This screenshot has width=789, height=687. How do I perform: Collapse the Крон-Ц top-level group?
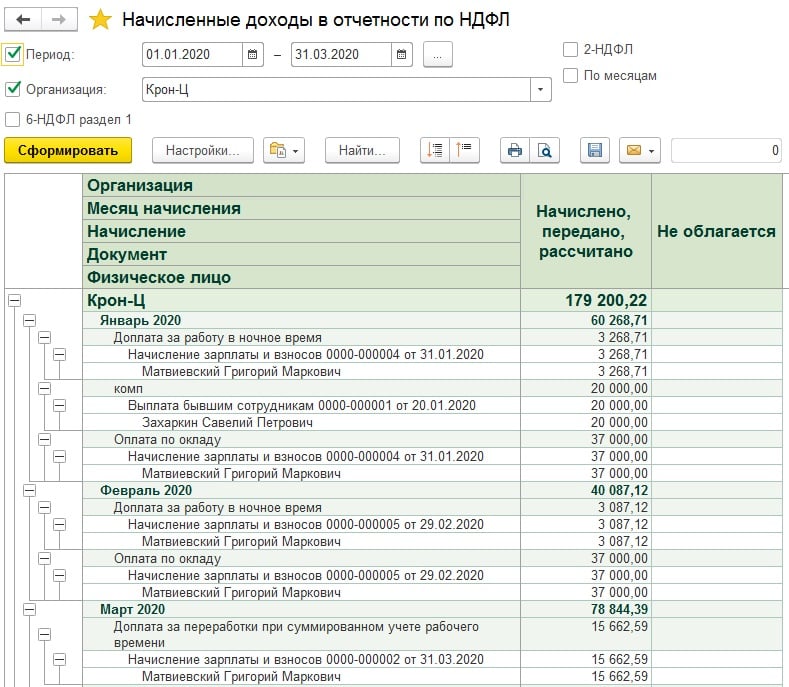click(14, 299)
